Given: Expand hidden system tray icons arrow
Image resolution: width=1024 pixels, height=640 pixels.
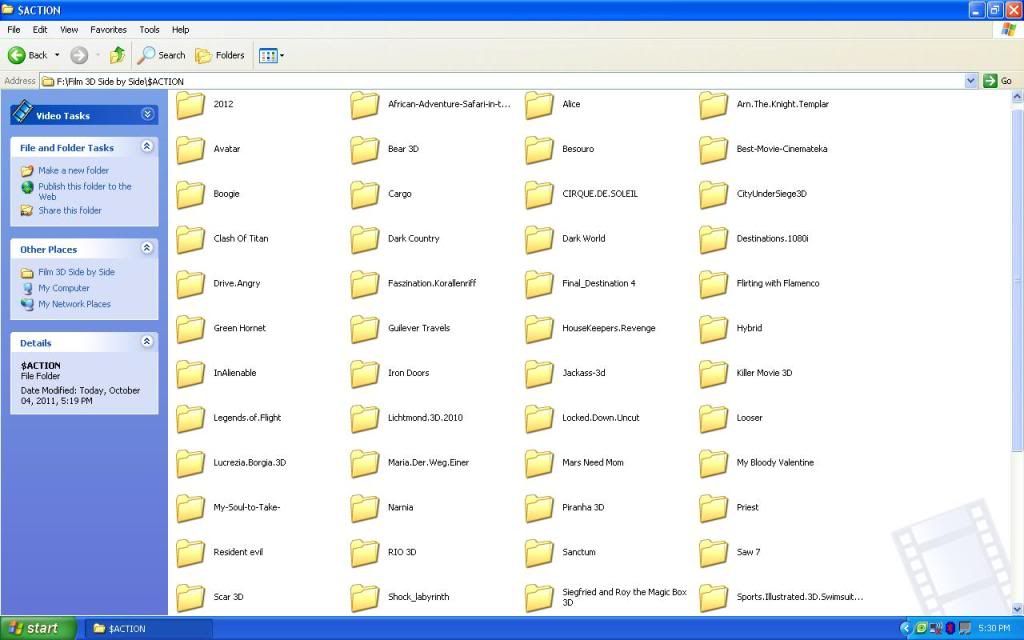Looking at the screenshot, I should (905, 628).
